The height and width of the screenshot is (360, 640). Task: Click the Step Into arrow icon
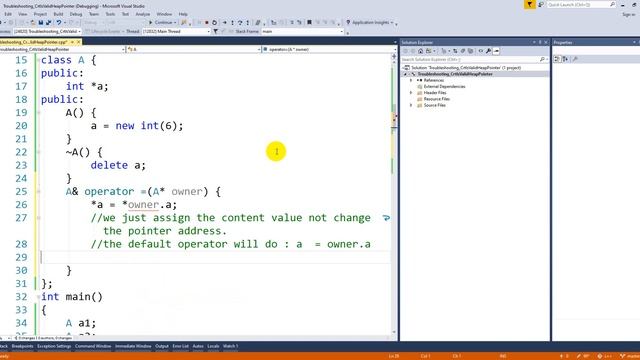click(x=232, y=22)
